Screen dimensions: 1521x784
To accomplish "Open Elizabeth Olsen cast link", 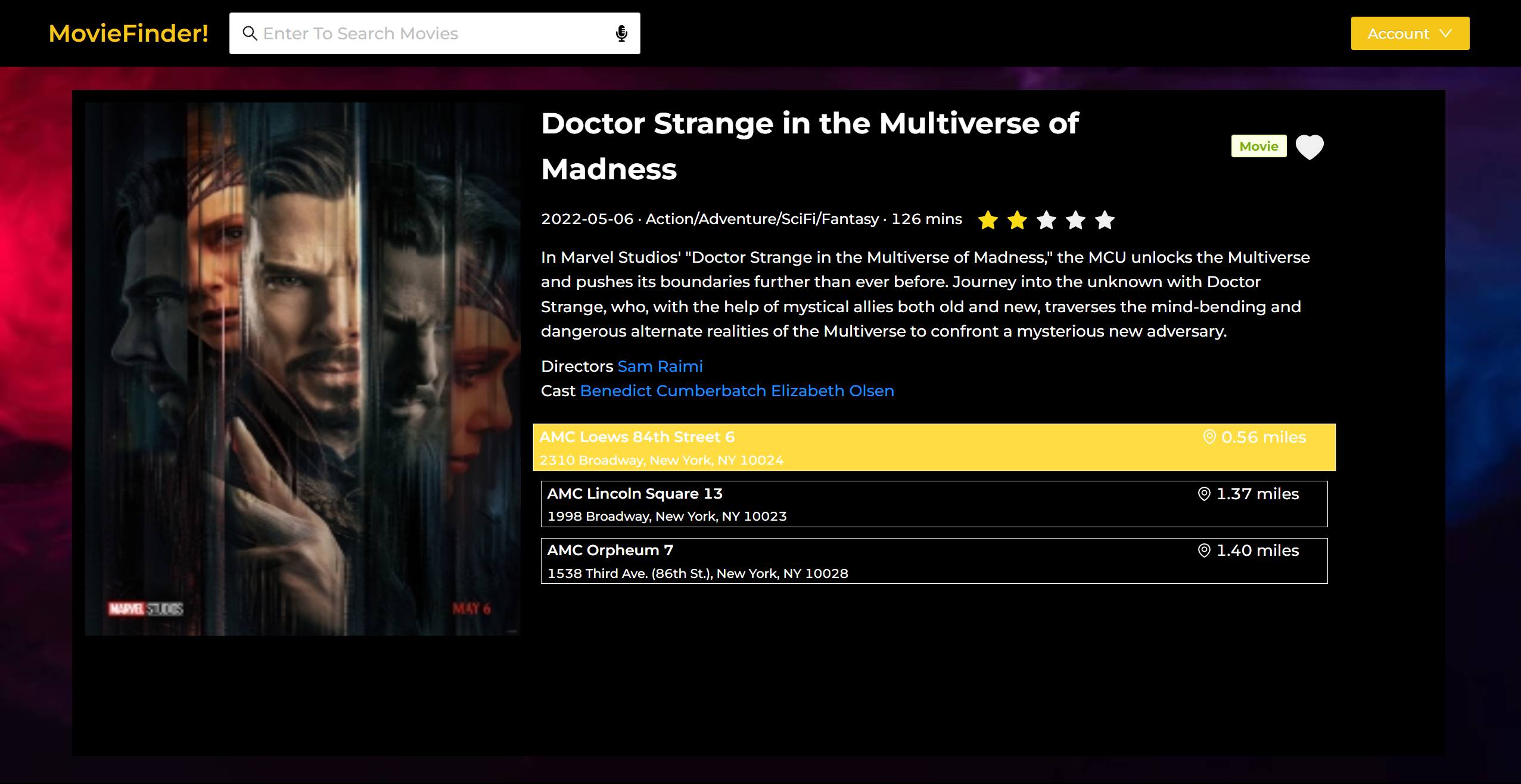I will point(832,391).
